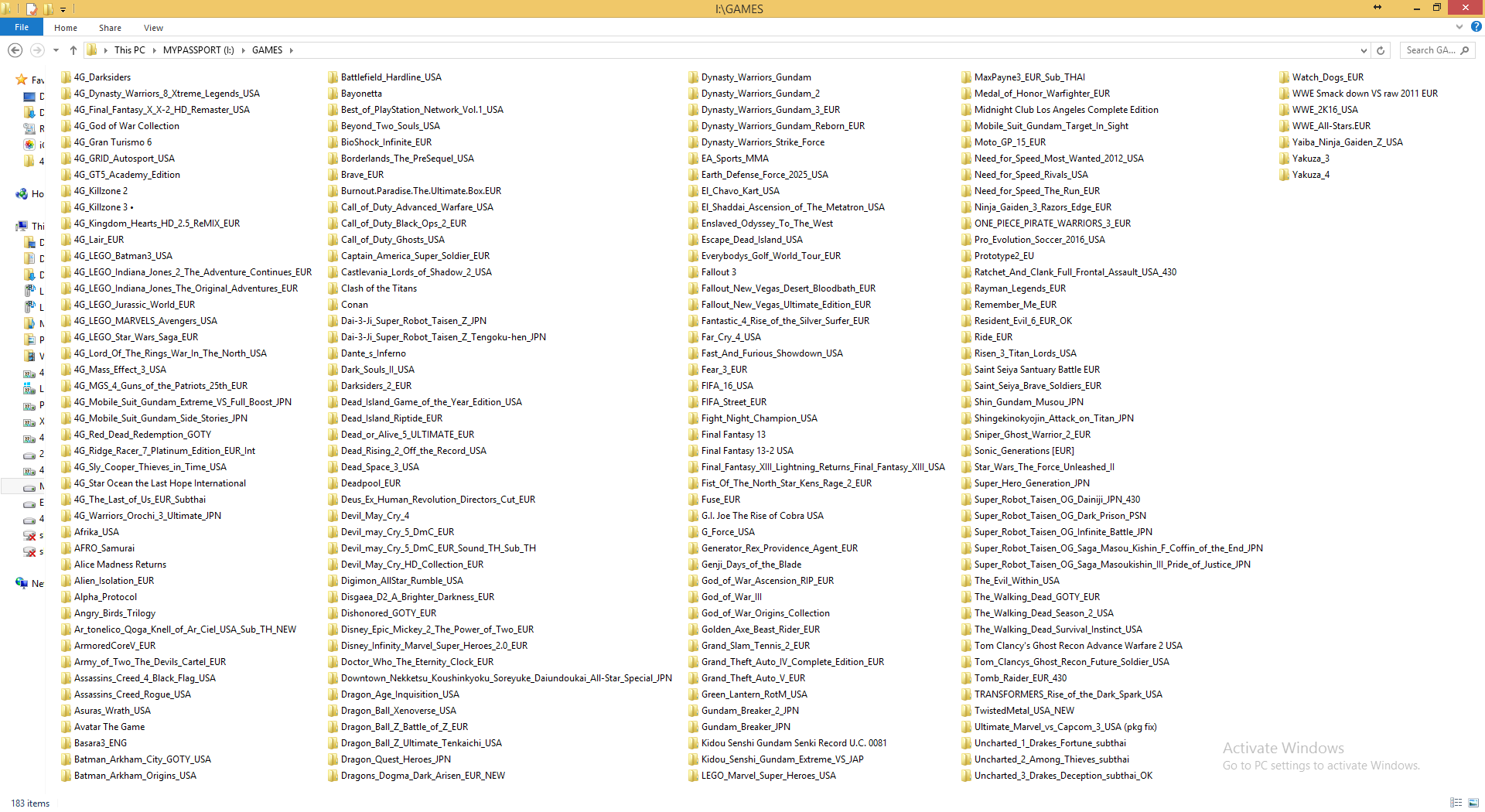Expand the ribbon with the chevron
Screen dimensions: 1485x812
[x=1459, y=27]
